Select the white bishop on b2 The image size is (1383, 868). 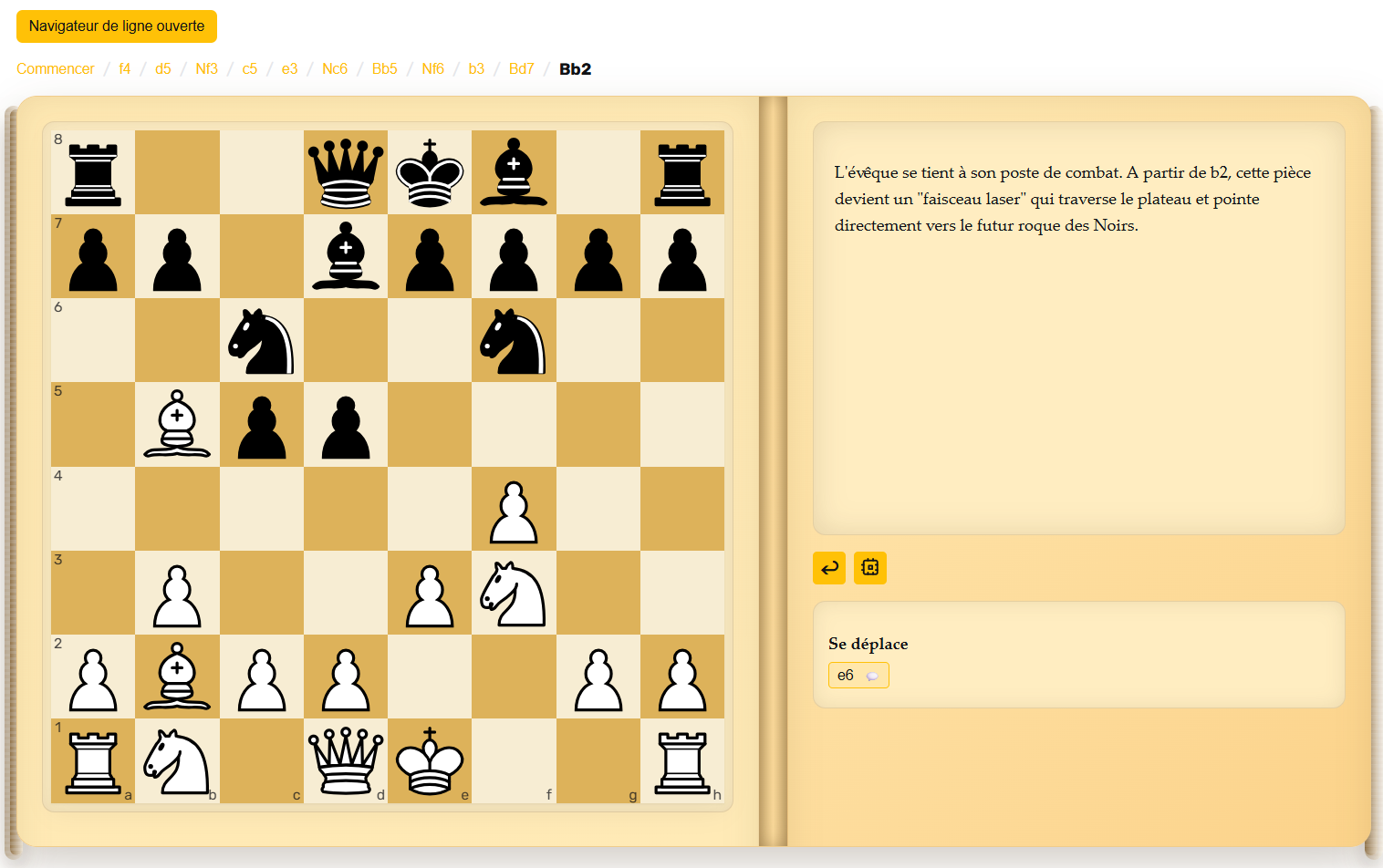click(x=177, y=677)
